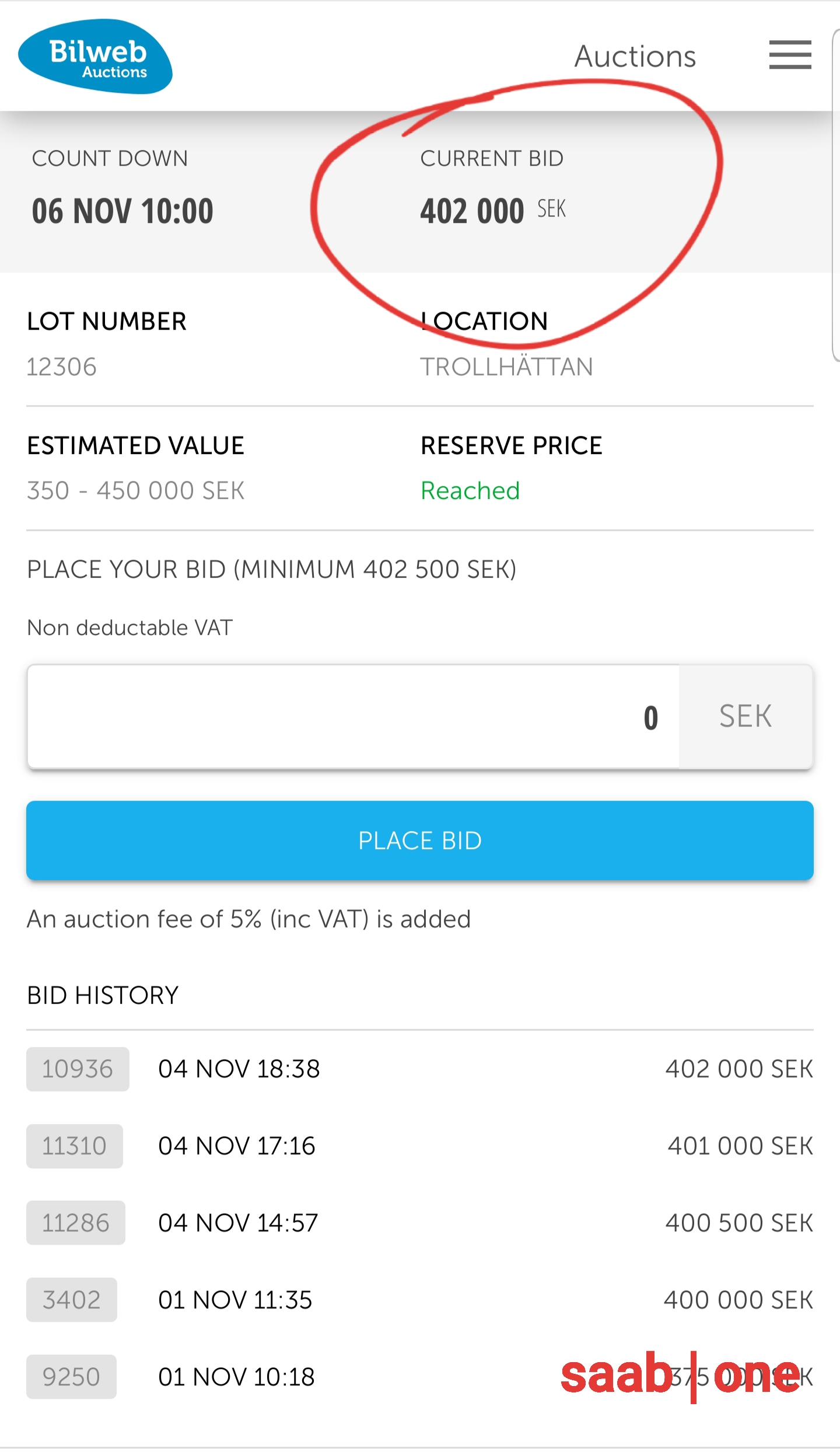This screenshot has width=840, height=1452.
Task: Select bidder badge 11286 in bid history
Action: (x=76, y=1223)
